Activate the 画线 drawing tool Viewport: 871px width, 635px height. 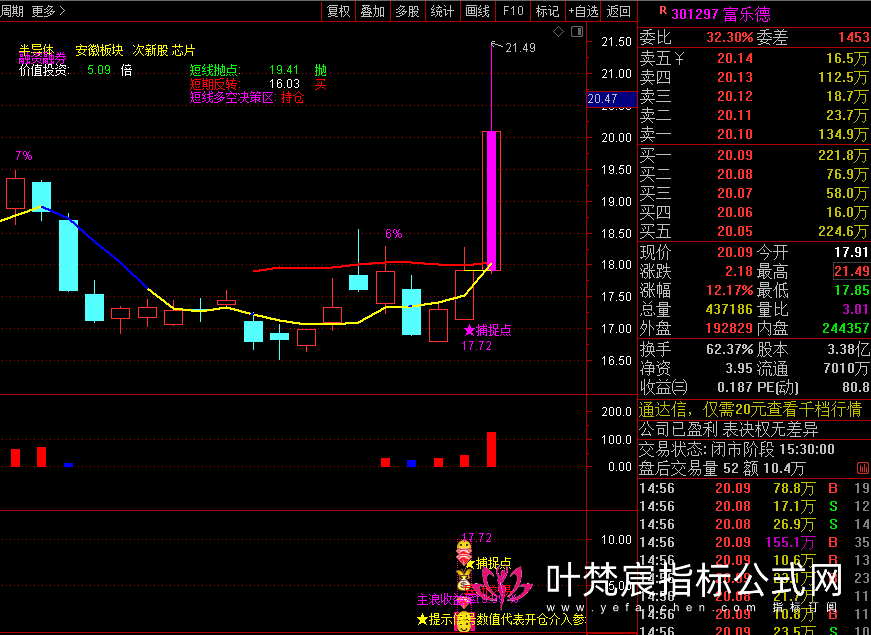(477, 11)
